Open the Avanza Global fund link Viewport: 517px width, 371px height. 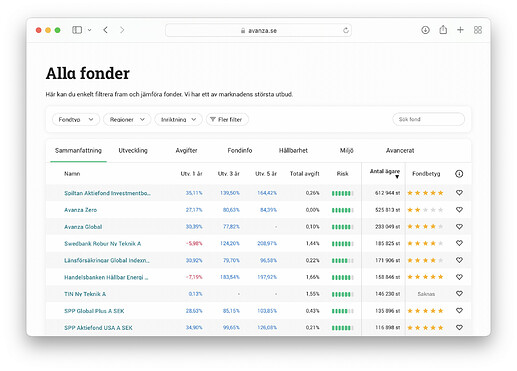click(83, 227)
